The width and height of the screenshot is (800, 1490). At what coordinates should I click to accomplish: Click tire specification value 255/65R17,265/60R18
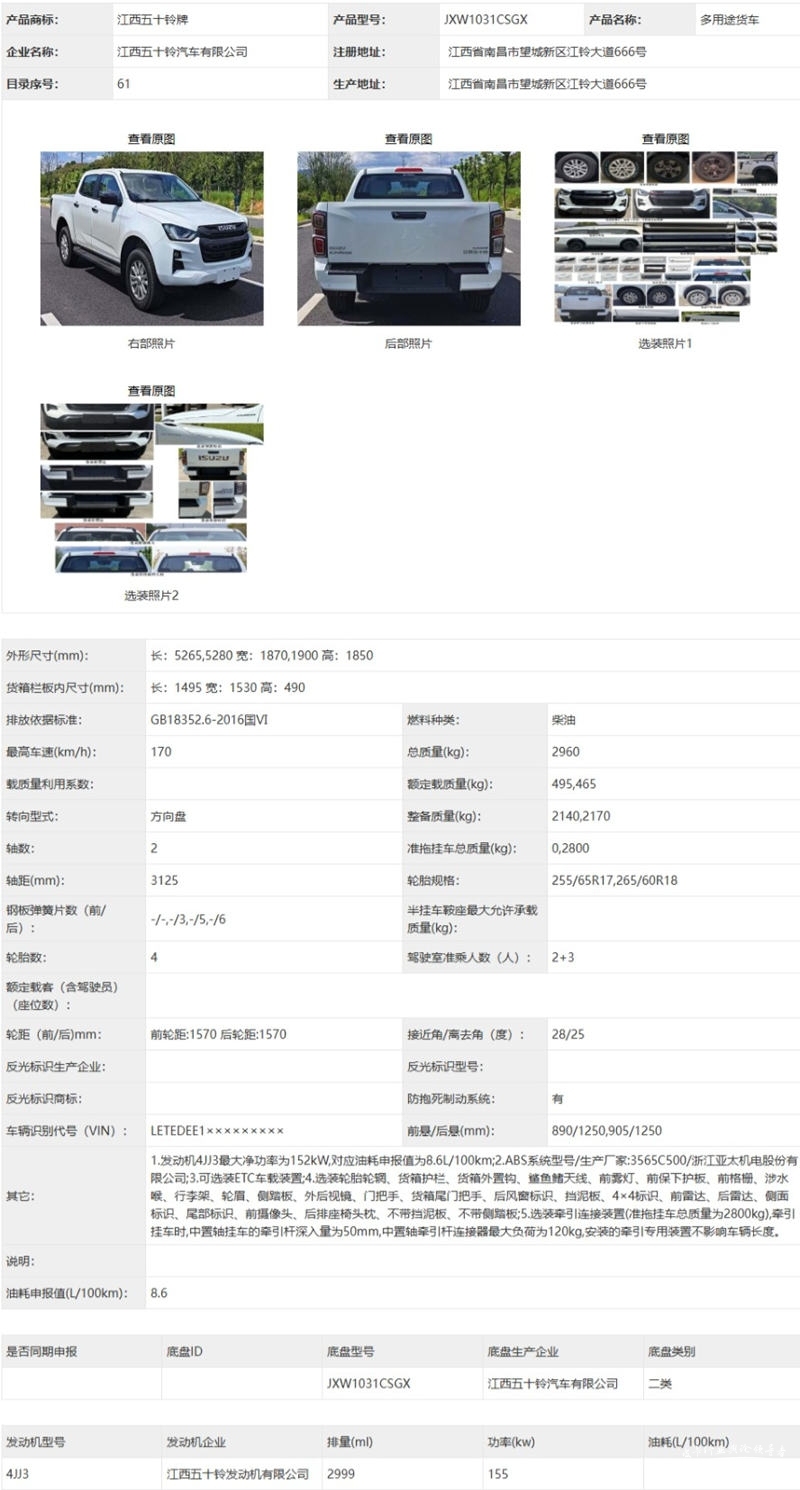pyautogui.click(x=614, y=881)
